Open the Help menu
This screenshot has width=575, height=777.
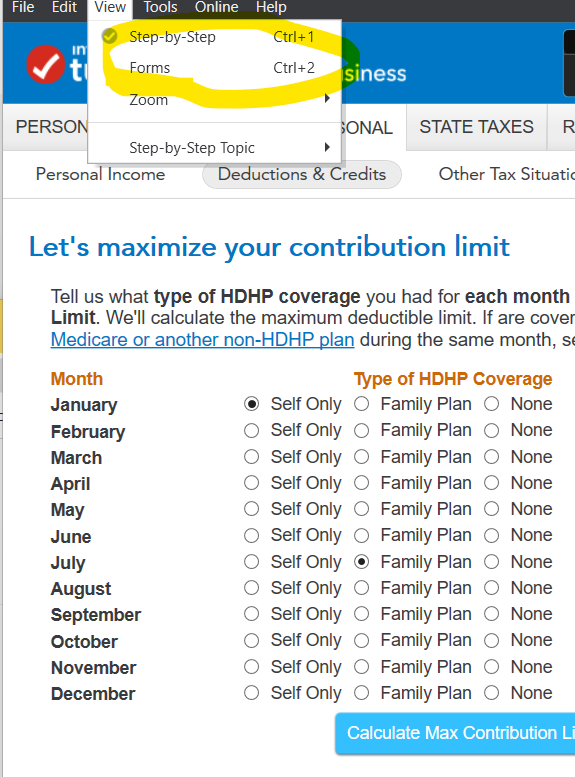point(271,7)
